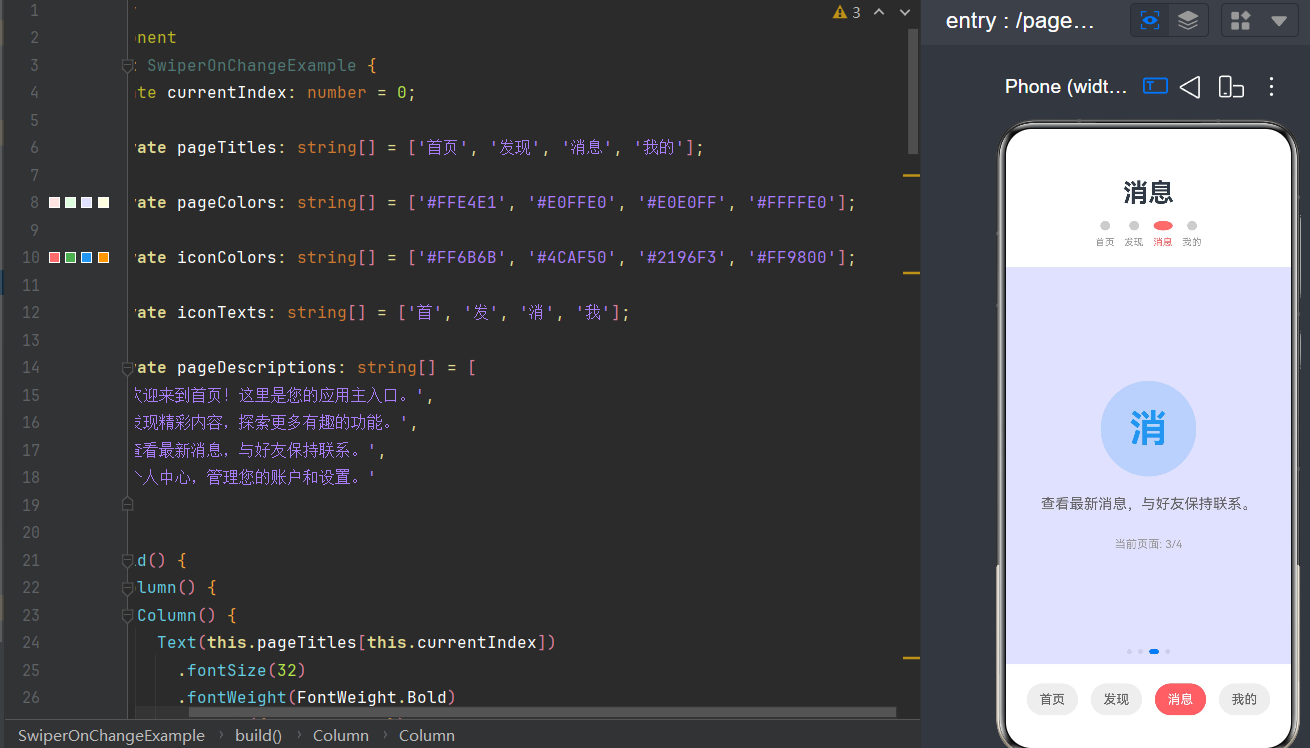Click the #FFE4E1 color swatch on line 8
This screenshot has width=1310, height=748.
(55, 203)
